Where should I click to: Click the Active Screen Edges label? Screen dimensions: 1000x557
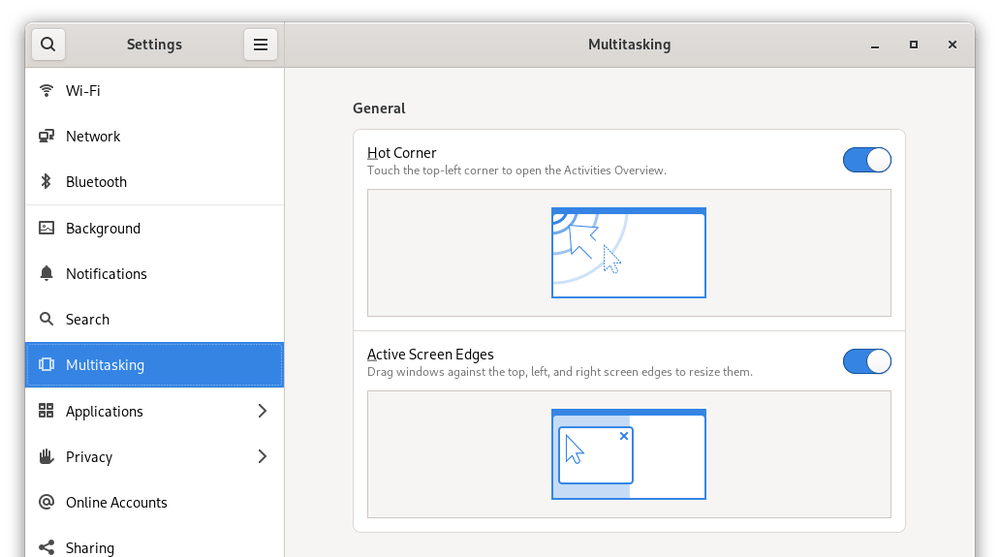(x=430, y=354)
